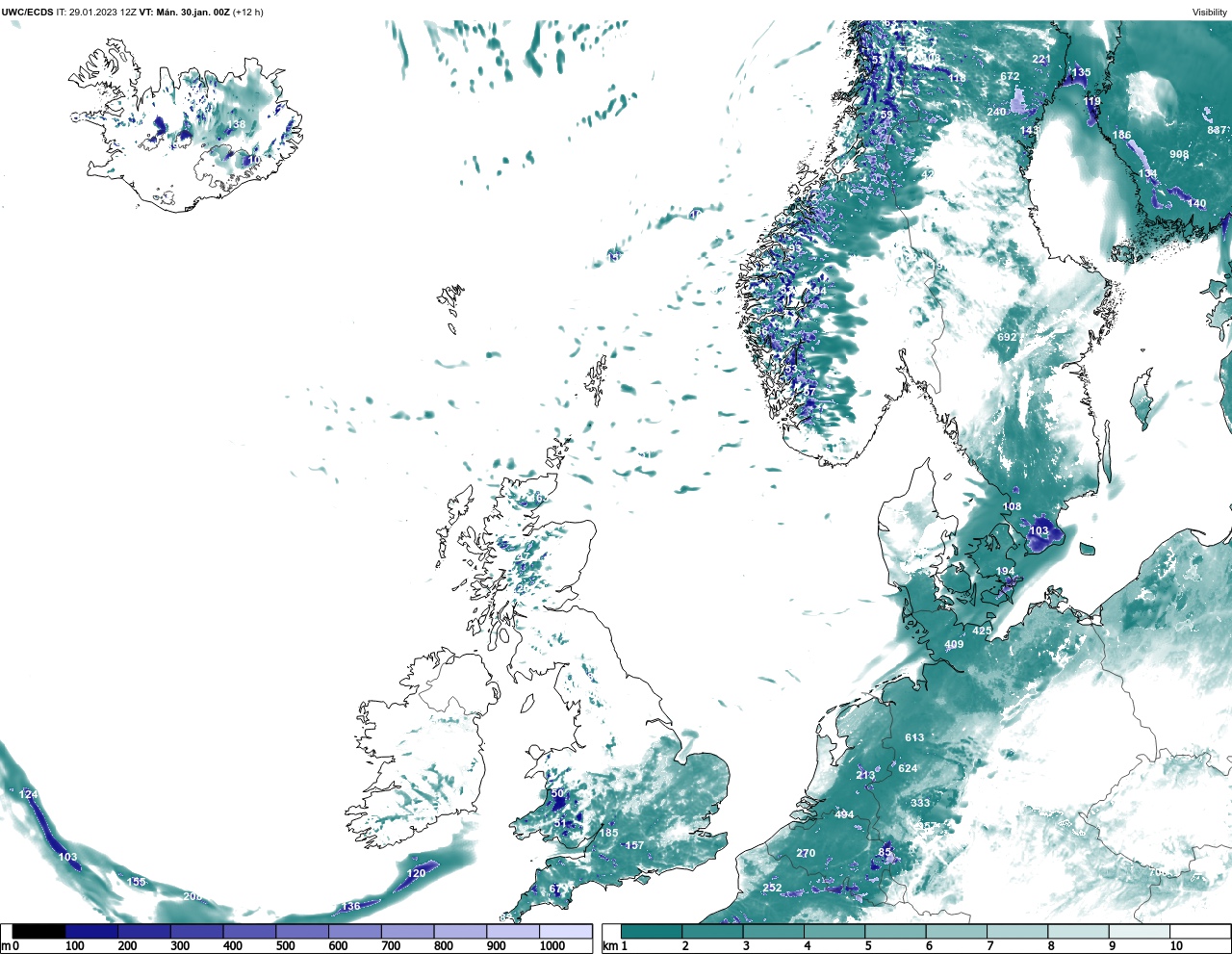The height and width of the screenshot is (954, 1232).
Task: Click the '425' value near the German Baltic coast
Action: click(x=982, y=632)
